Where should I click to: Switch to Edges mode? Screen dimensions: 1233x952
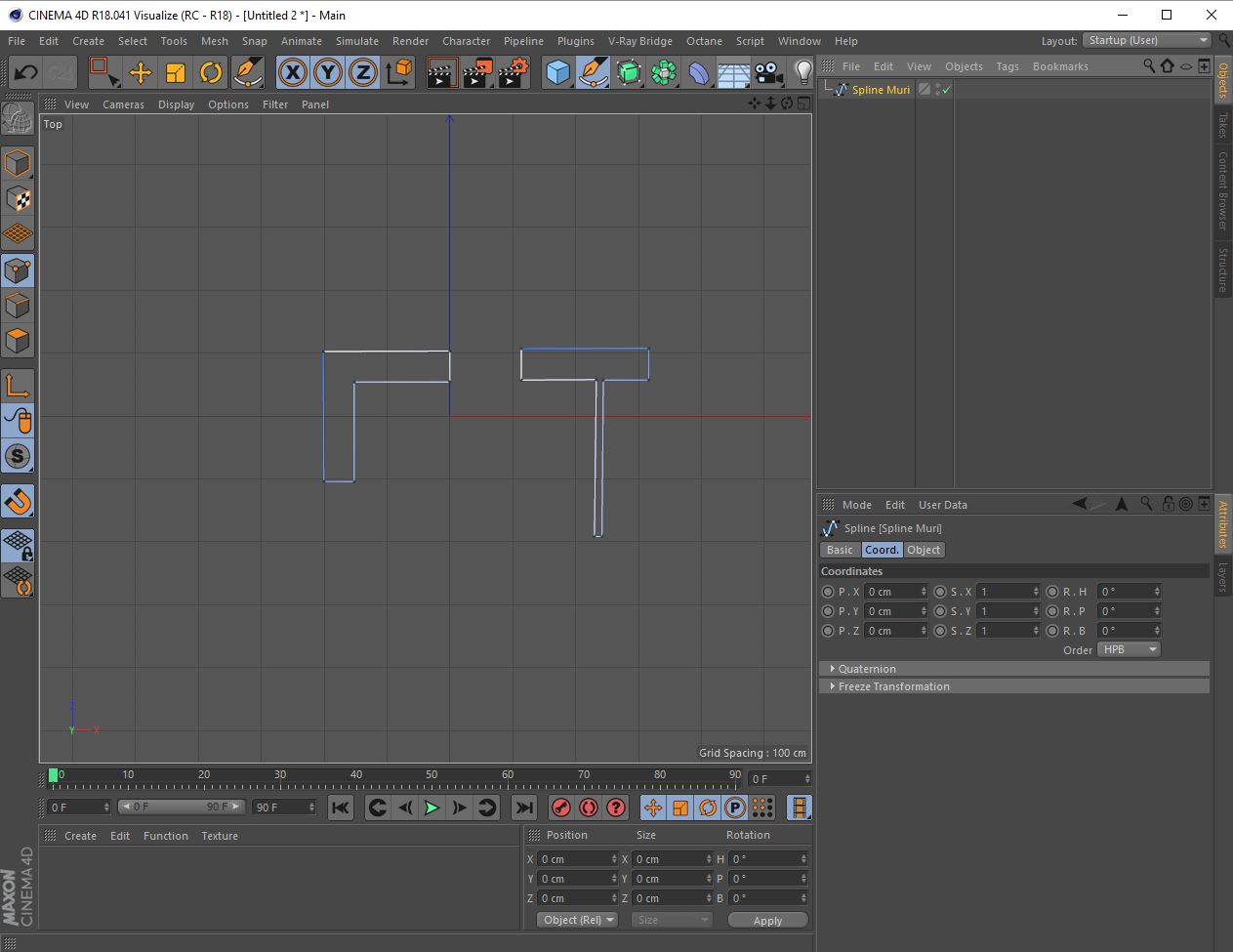pyautogui.click(x=18, y=306)
